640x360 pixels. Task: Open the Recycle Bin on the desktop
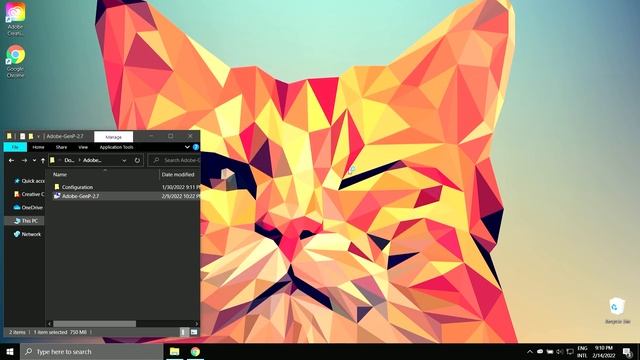pos(617,311)
